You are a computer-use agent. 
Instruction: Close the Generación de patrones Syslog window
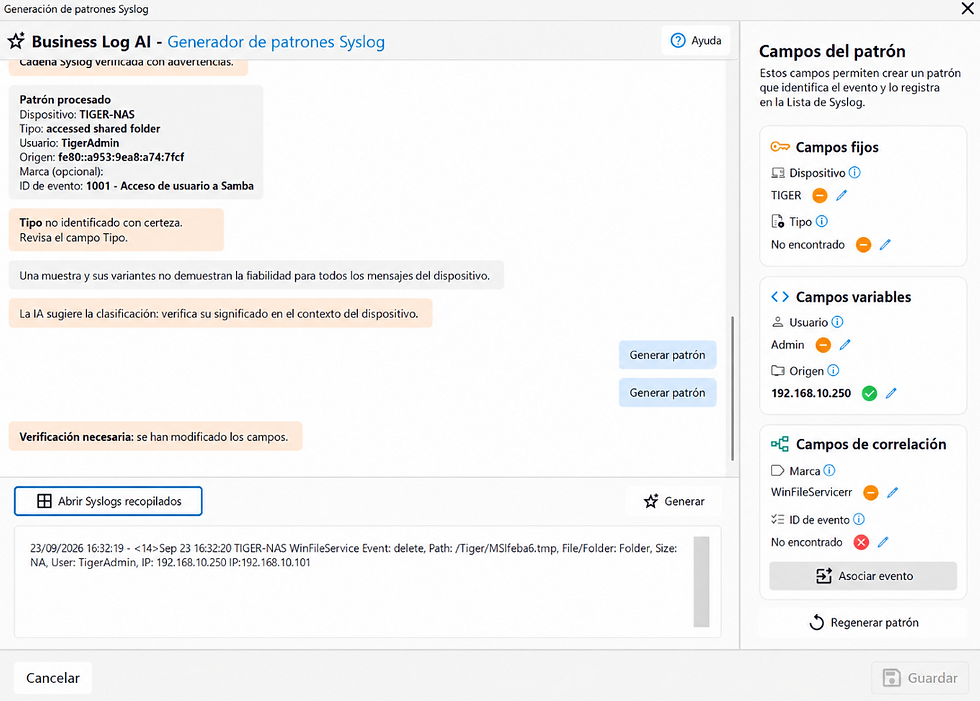pos(967,9)
